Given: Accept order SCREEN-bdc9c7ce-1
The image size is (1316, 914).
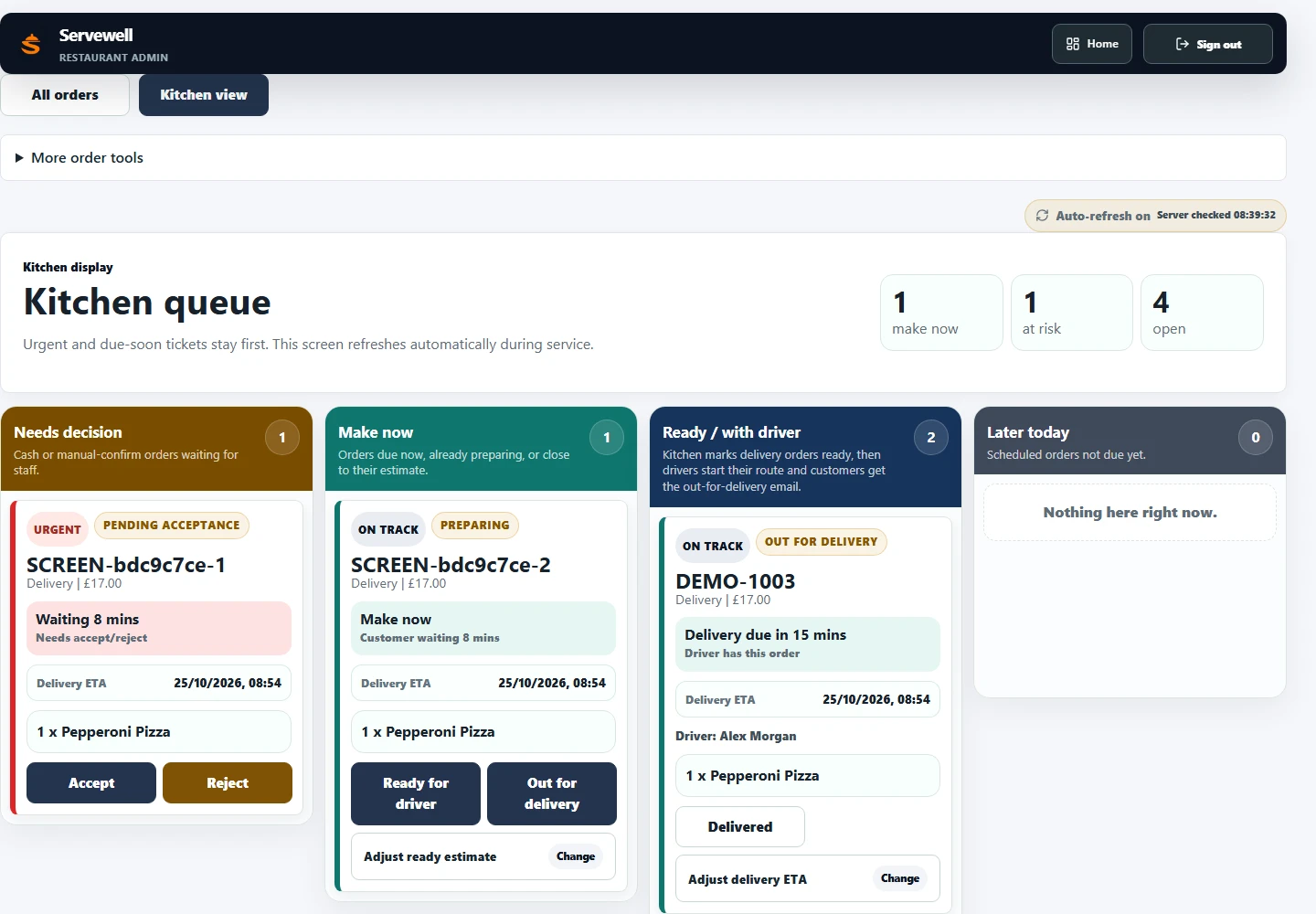Looking at the screenshot, I should coord(91,783).
